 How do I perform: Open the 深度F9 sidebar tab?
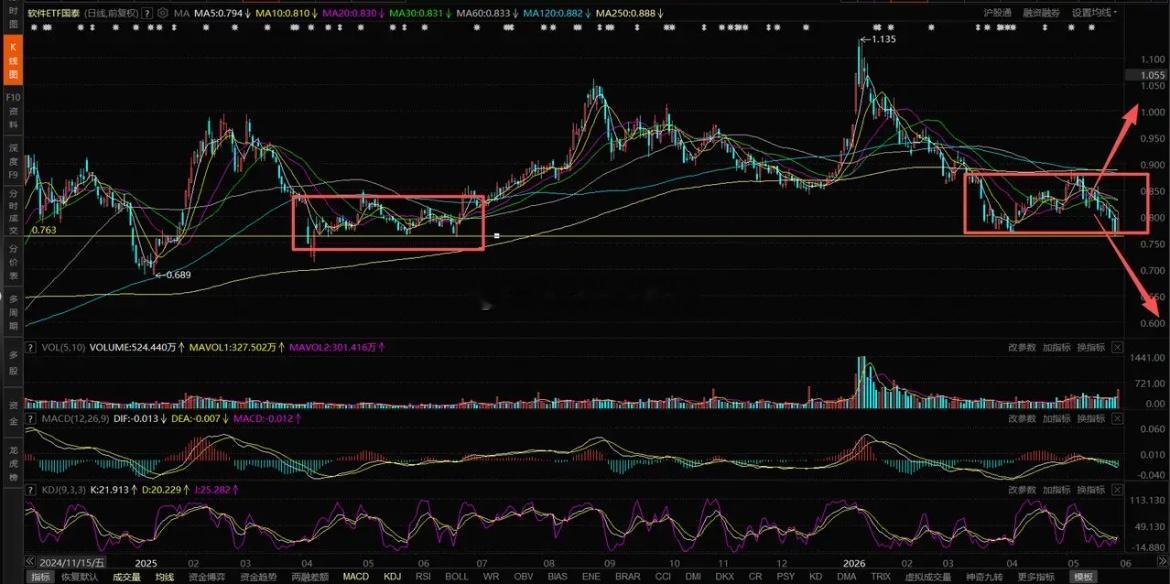tap(12, 160)
